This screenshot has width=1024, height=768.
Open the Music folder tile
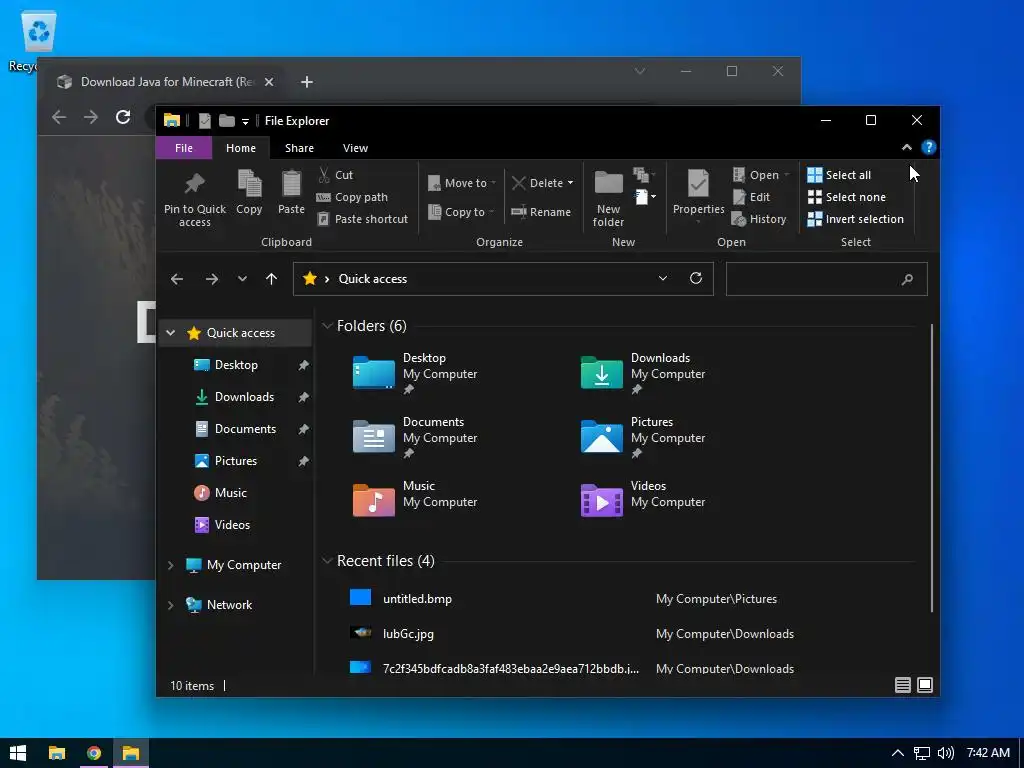pyautogui.click(x=415, y=500)
